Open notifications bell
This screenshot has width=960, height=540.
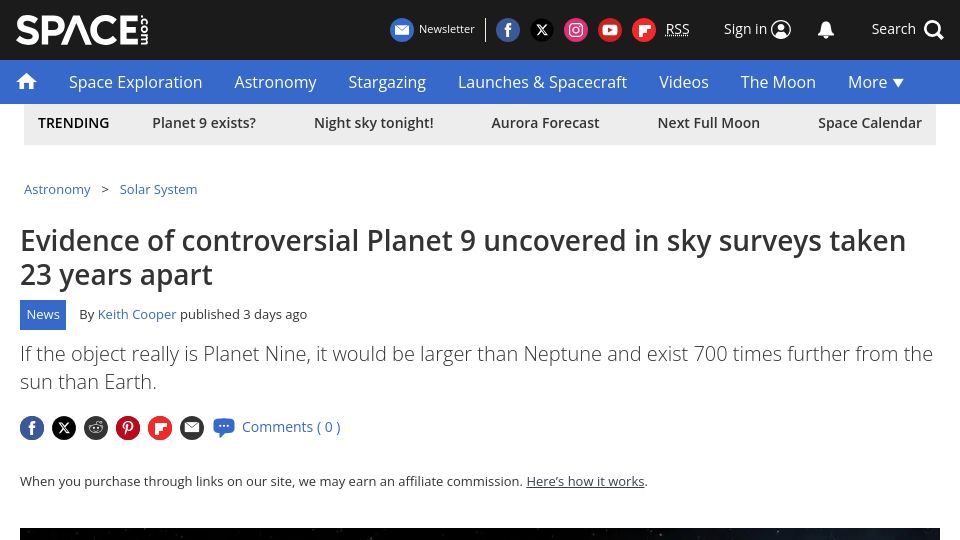tap(826, 29)
